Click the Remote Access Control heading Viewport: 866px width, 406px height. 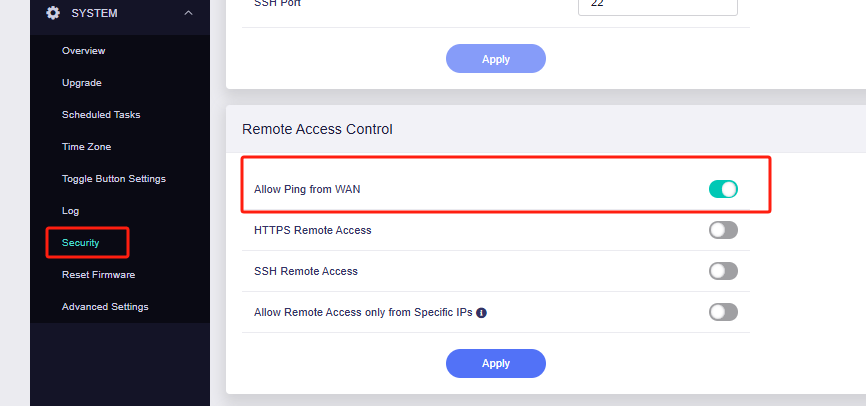[317, 129]
